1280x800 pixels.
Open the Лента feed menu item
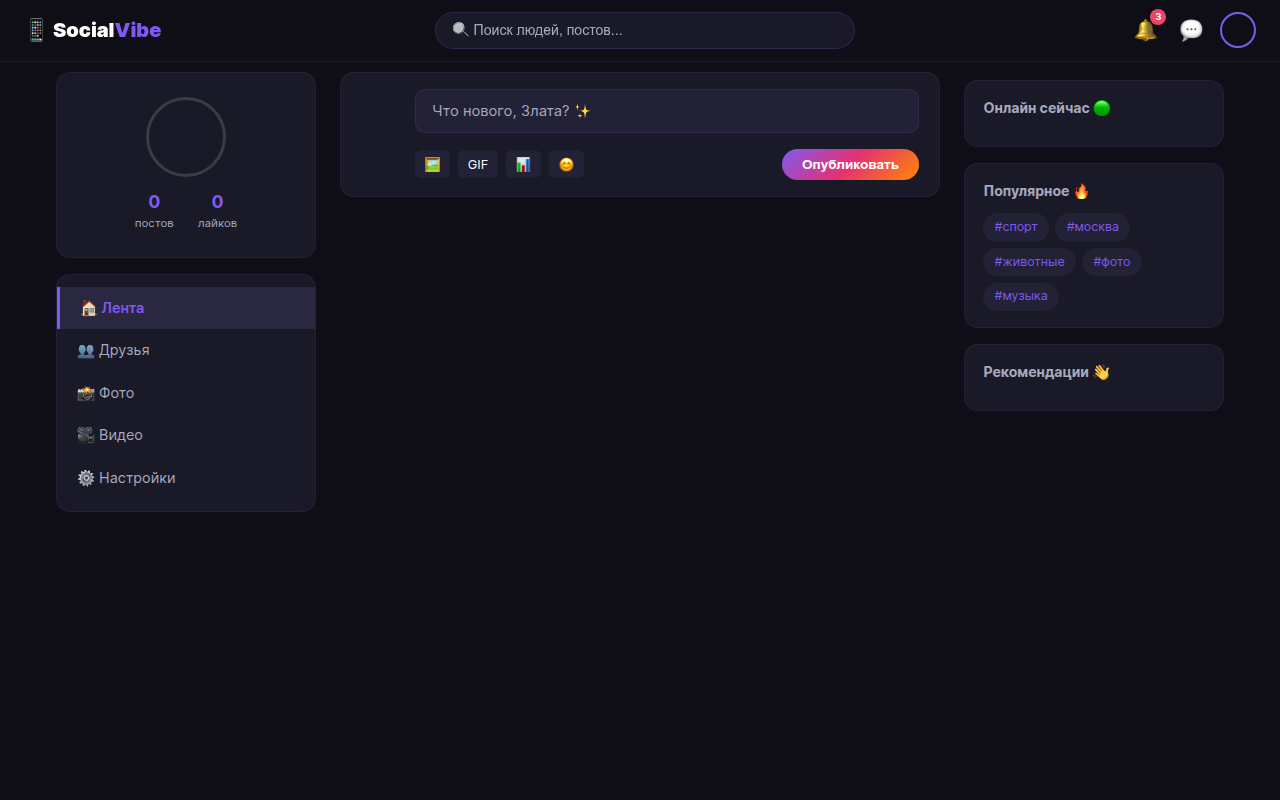[x=186, y=308]
